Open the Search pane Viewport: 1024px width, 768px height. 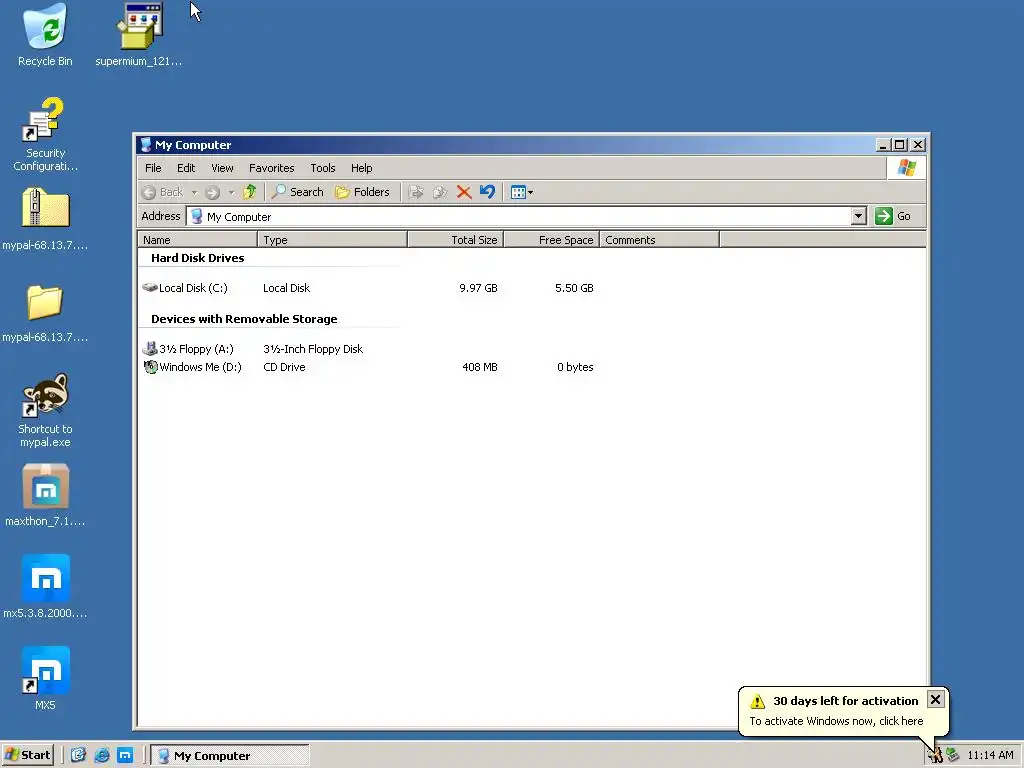[298, 192]
